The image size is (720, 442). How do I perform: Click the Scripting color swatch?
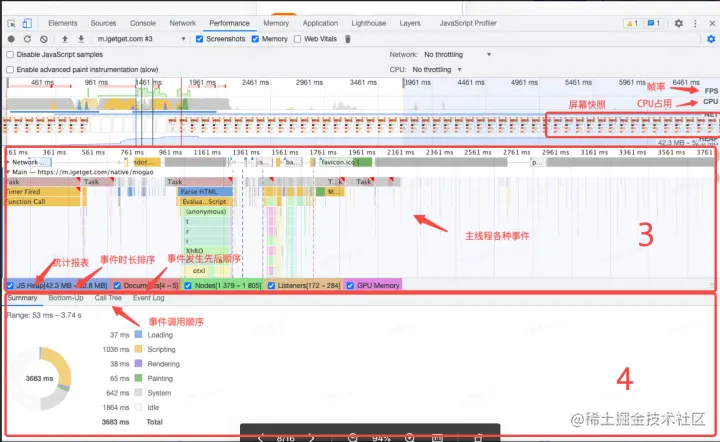click(138, 349)
